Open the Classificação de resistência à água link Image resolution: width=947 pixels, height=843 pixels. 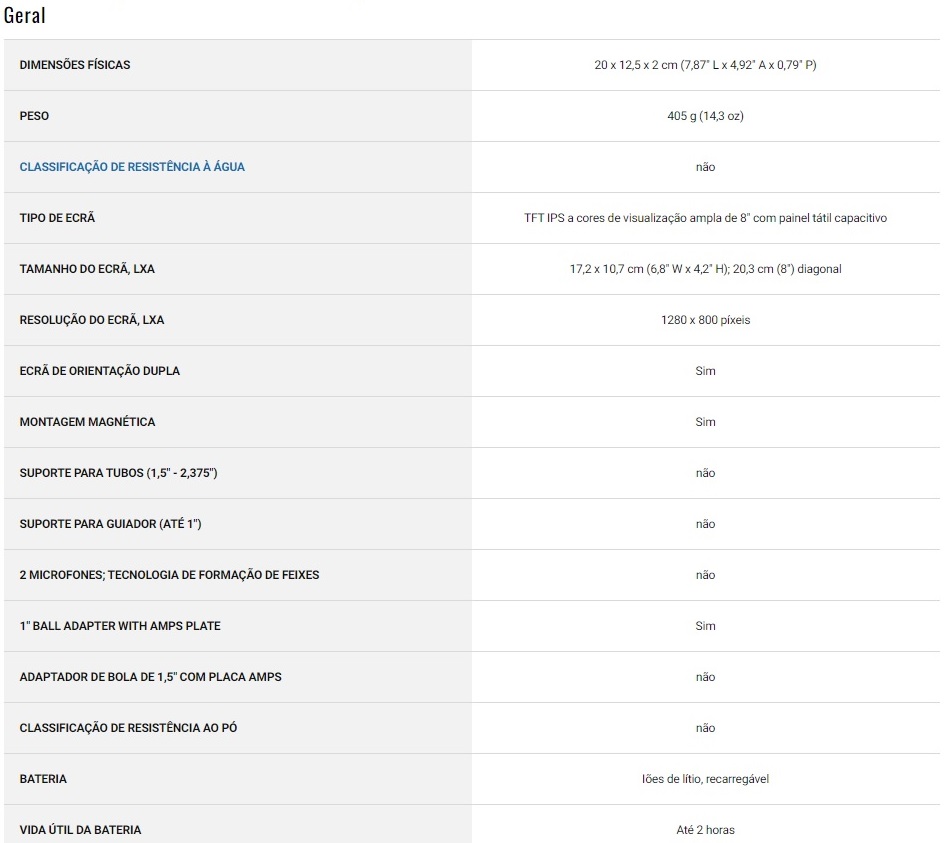132,167
